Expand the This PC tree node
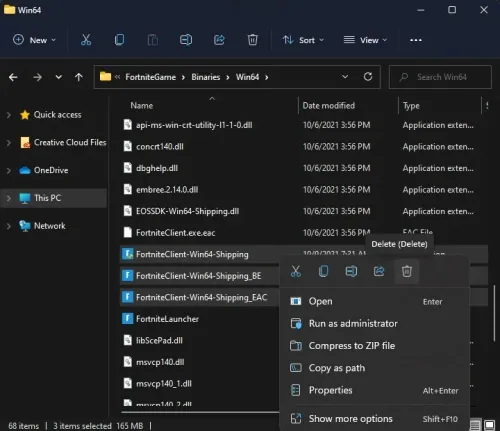The height and width of the screenshot is (431, 500). 9,198
